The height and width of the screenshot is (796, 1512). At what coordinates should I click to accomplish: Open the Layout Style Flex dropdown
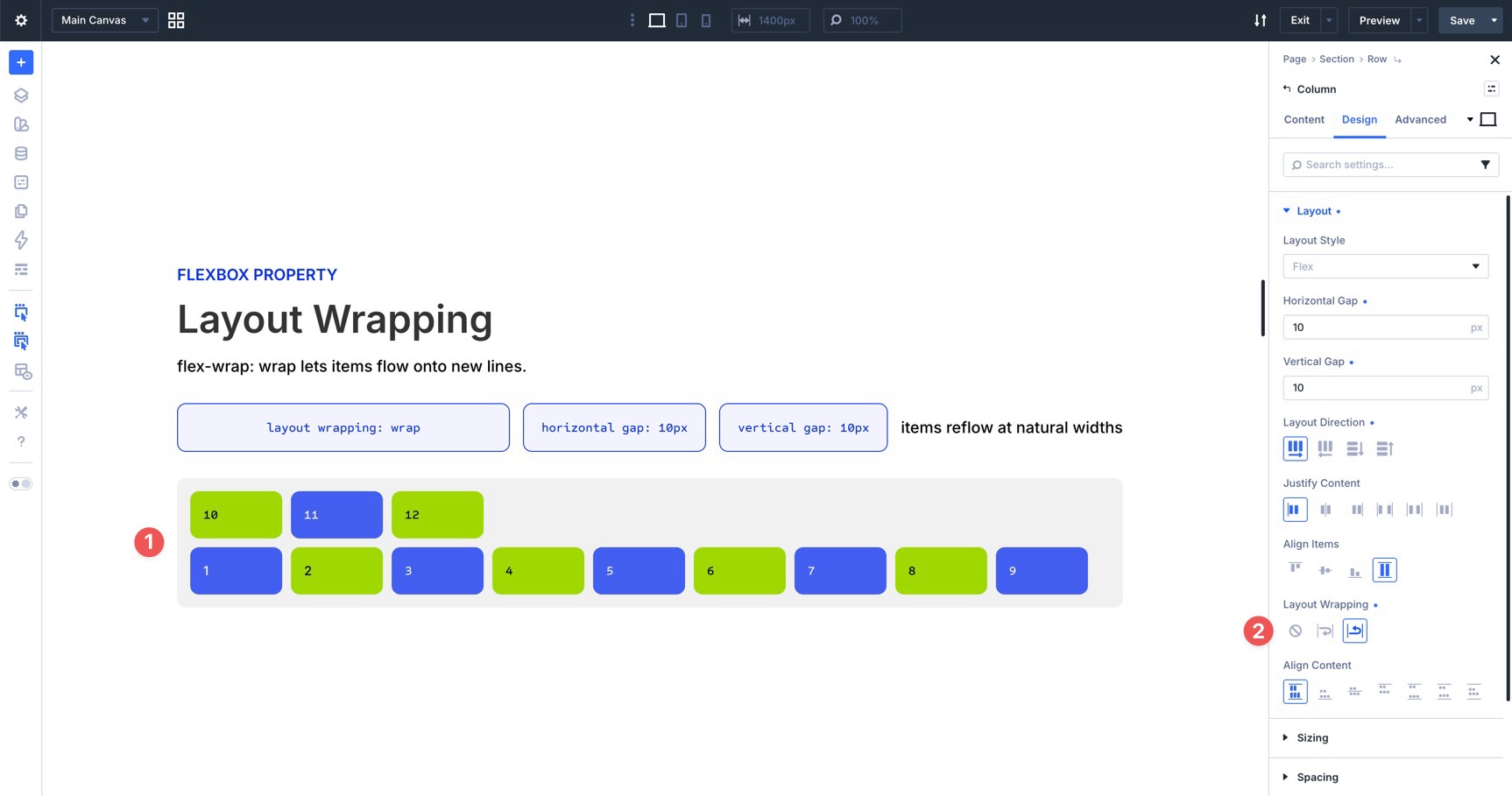click(x=1385, y=266)
